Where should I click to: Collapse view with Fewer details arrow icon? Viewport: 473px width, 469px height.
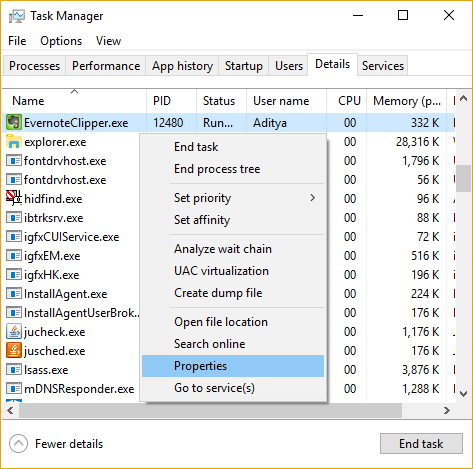click(18, 444)
